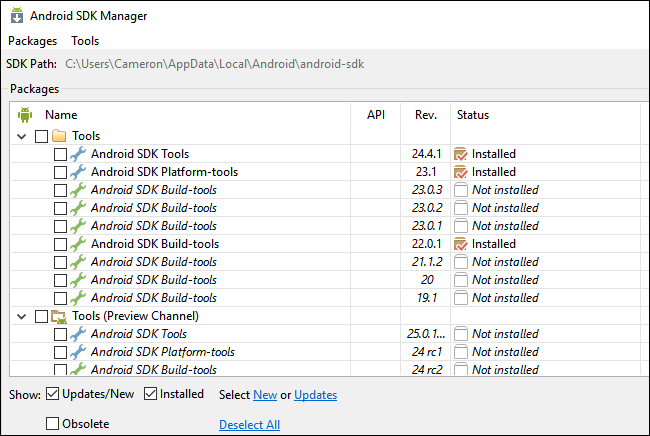Click the Select New link
Viewport: 650px width, 436px height.
(x=265, y=395)
